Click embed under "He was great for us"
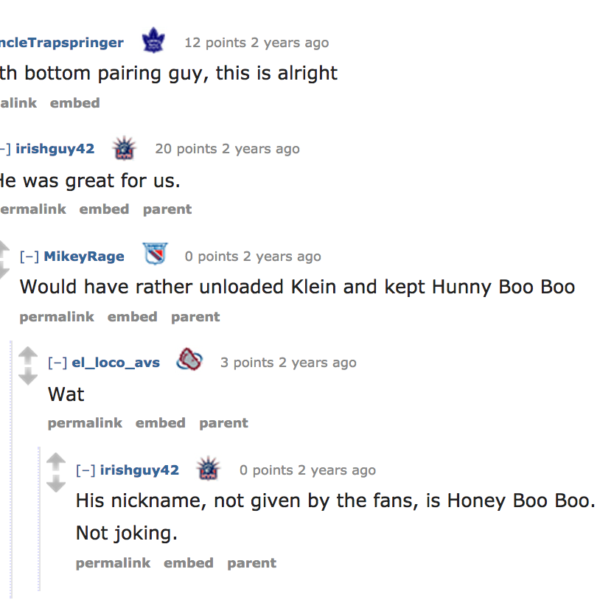 [x=104, y=209]
